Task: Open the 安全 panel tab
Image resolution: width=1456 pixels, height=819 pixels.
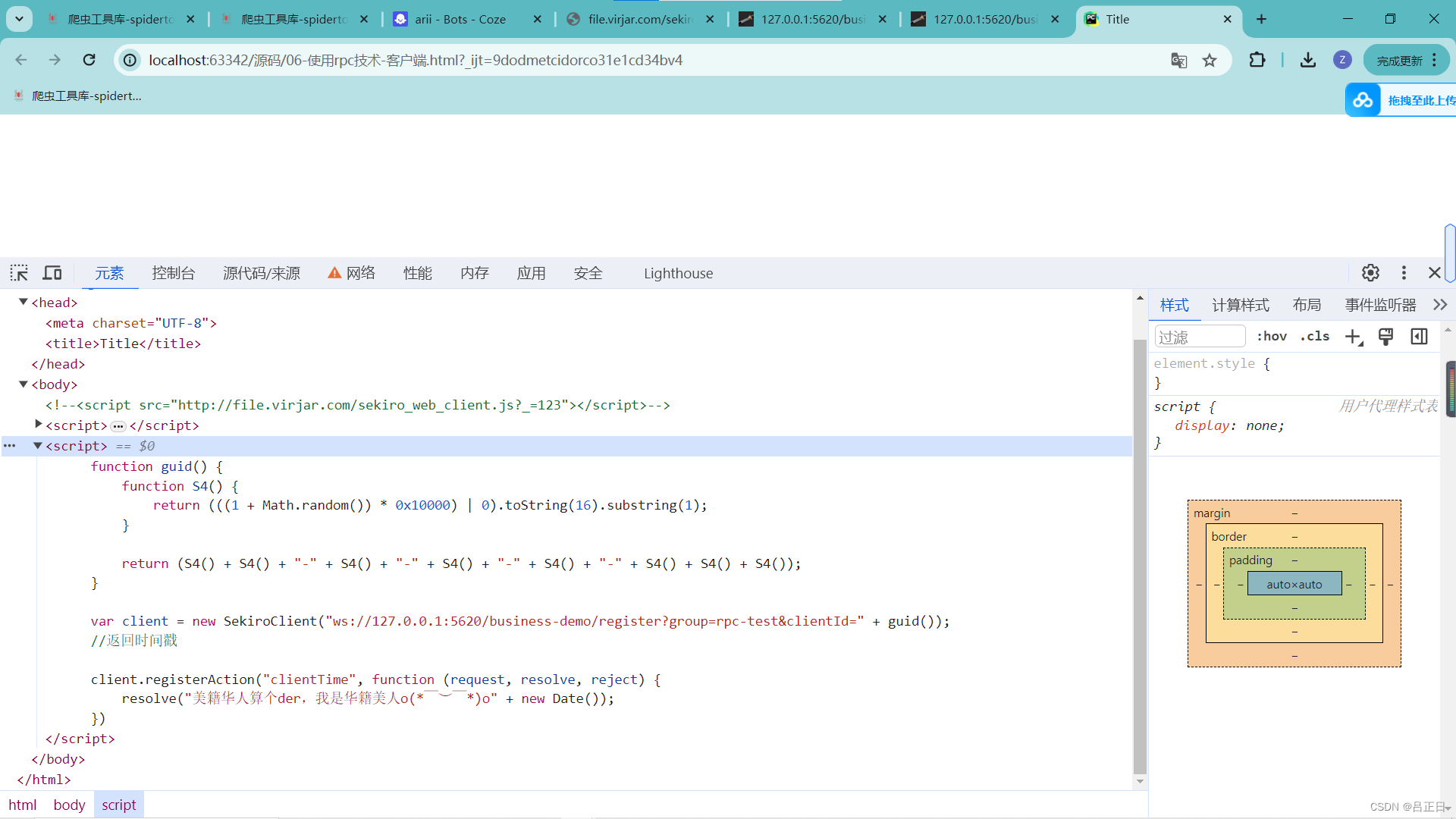Action: coord(588,273)
